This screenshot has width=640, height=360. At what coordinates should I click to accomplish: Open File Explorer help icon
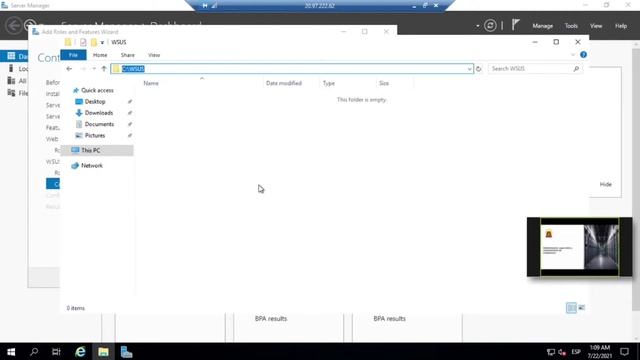coord(583,55)
